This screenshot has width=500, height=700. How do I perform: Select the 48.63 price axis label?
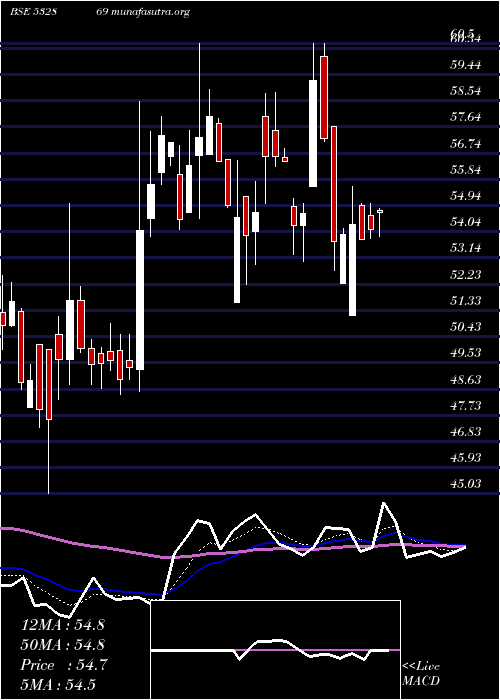click(x=466, y=379)
